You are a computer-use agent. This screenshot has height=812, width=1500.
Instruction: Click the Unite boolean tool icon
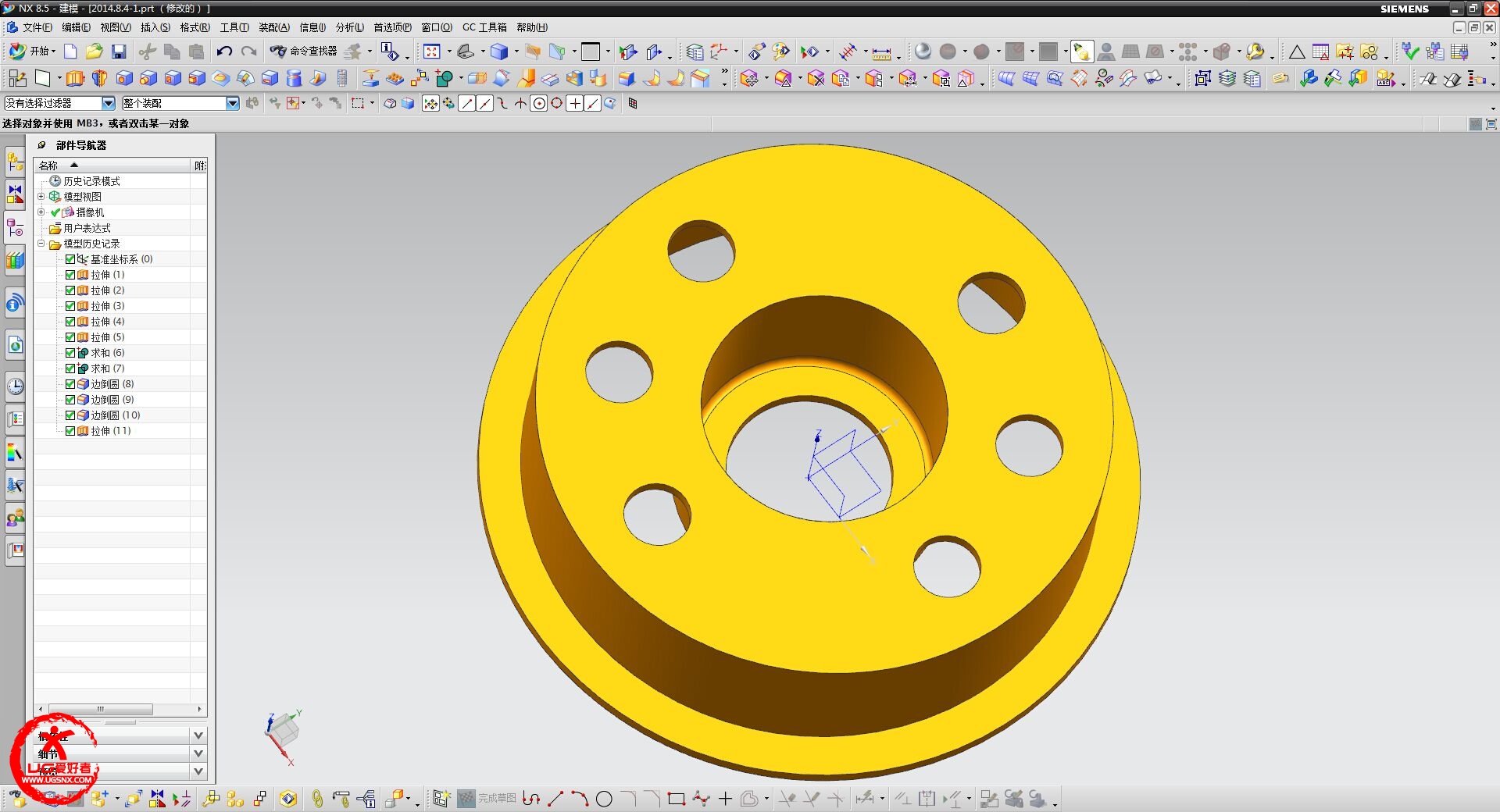pyautogui.click(x=444, y=78)
